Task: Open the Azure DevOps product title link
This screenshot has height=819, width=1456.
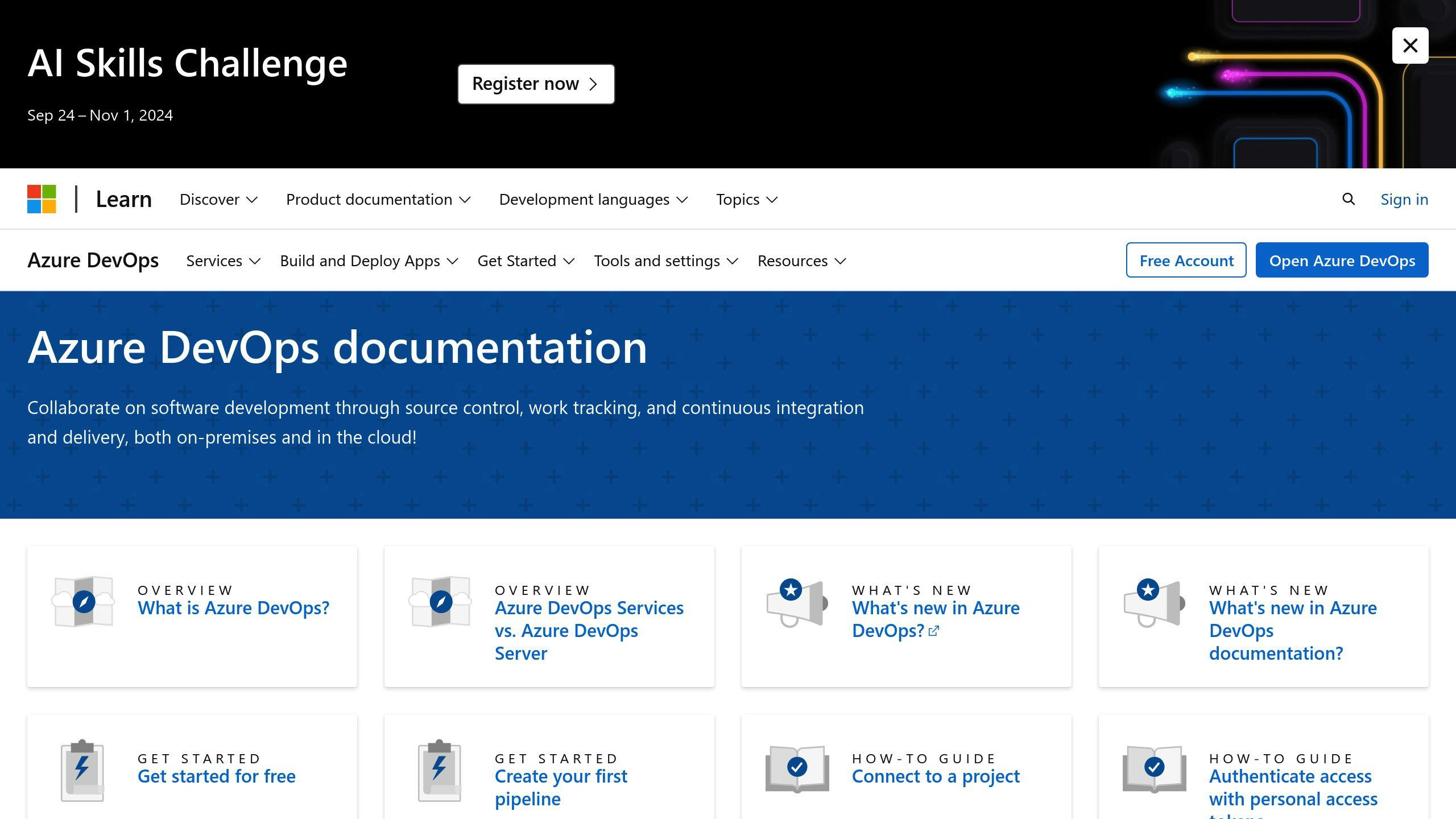Action: pyautogui.click(x=93, y=260)
